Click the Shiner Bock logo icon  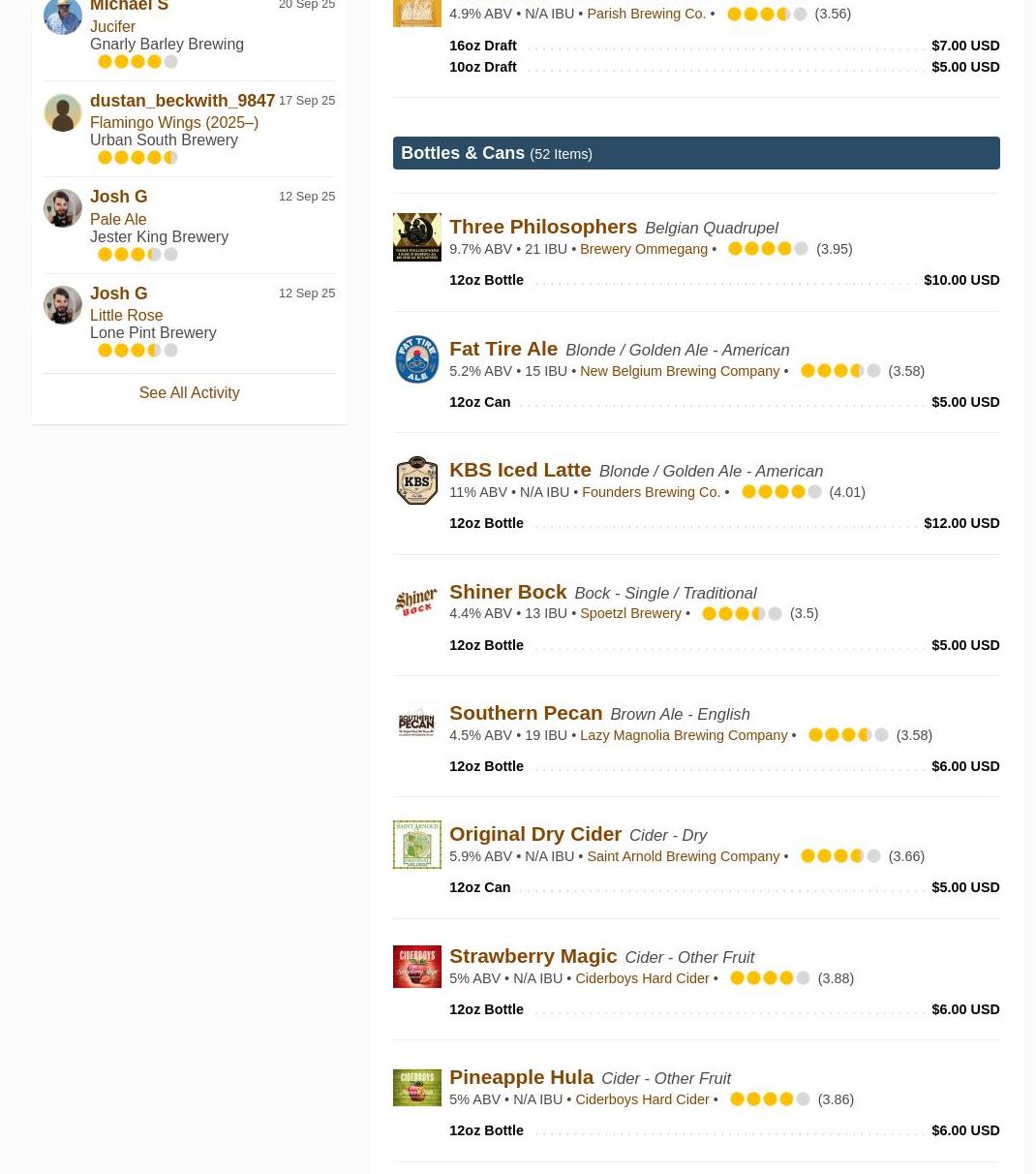(x=417, y=602)
